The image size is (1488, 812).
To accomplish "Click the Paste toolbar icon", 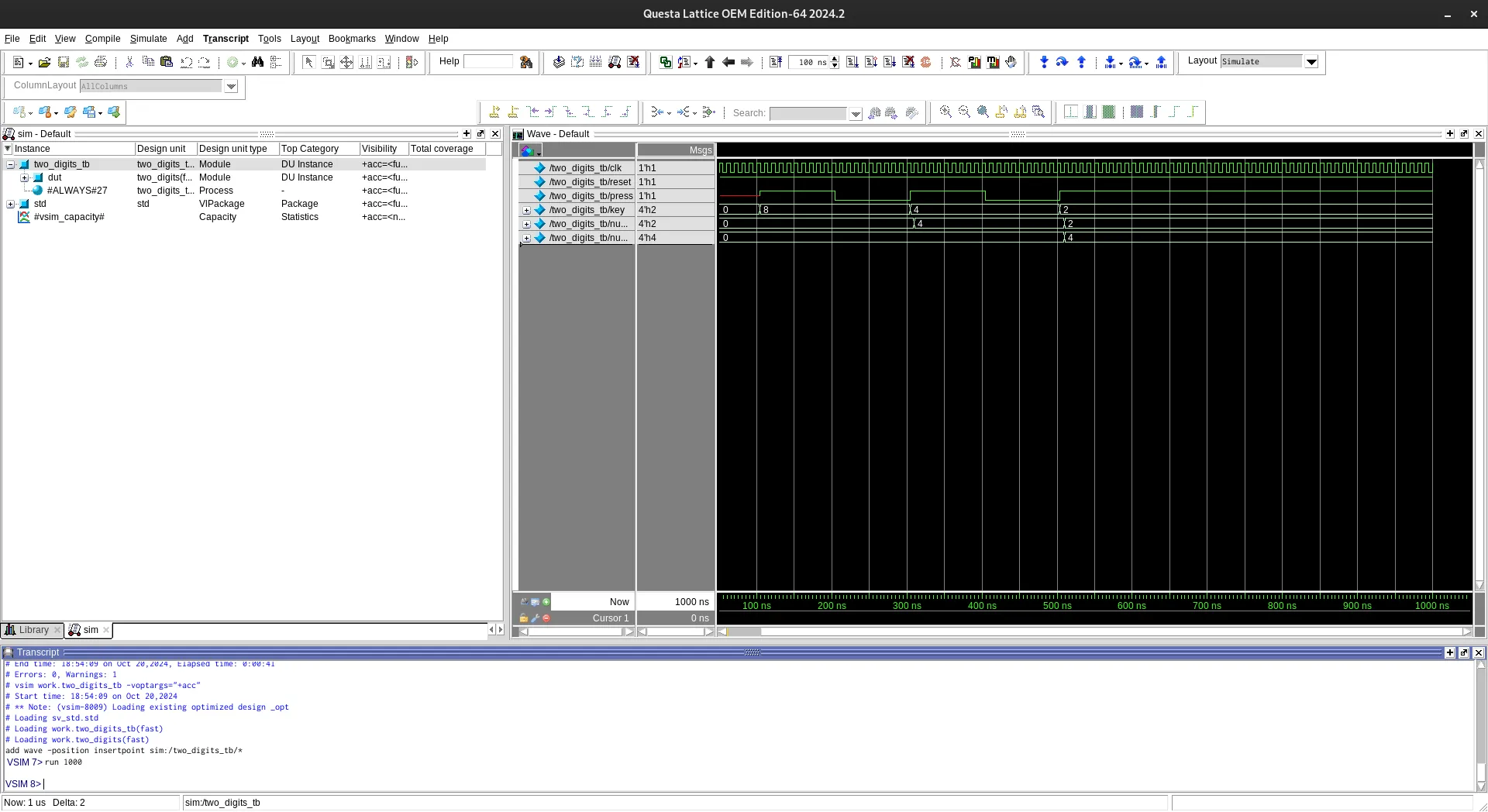I will (166, 62).
